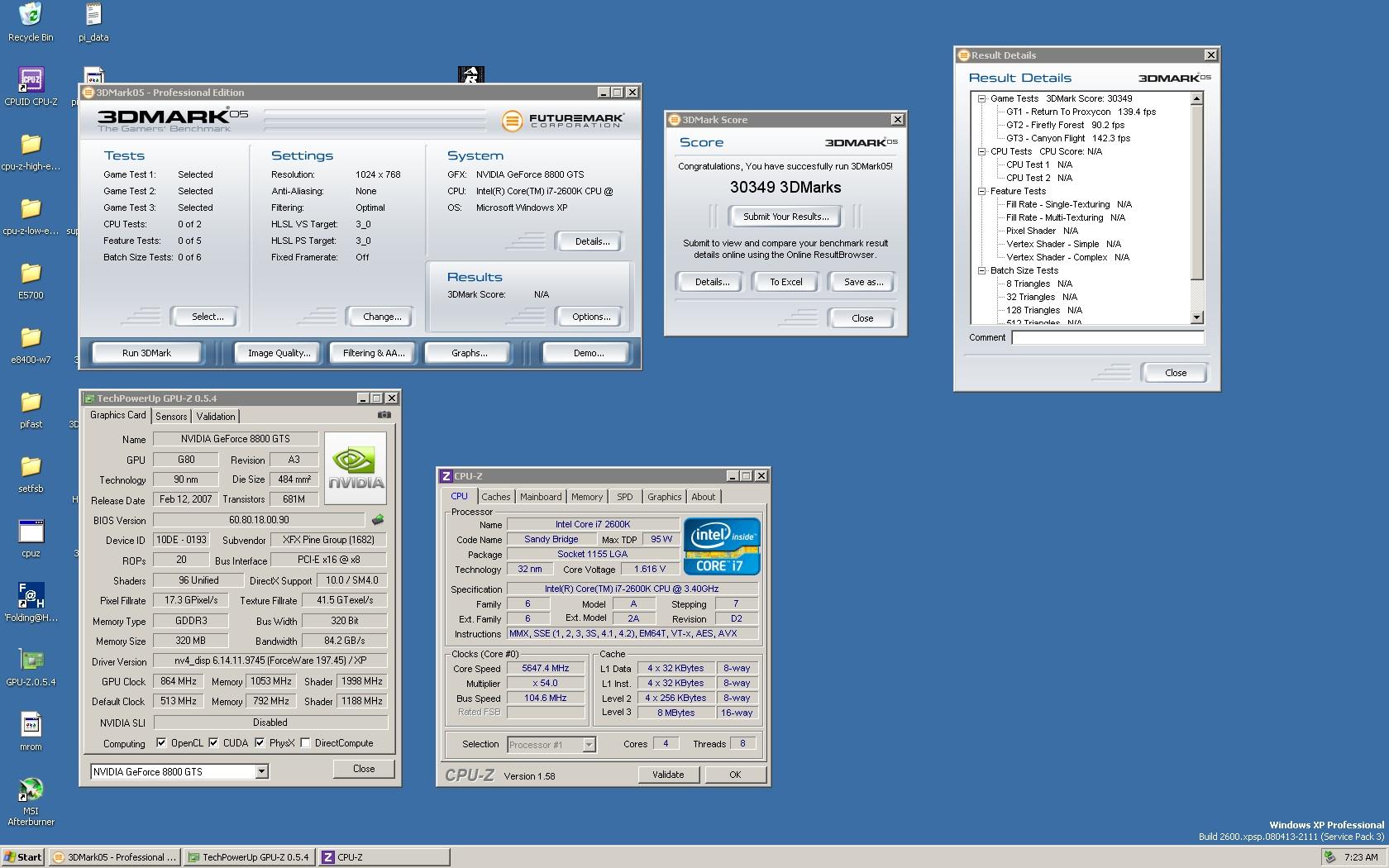Switch to the Mainboard tab in CPU-Z
The height and width of the screenshot is (868, 1389).
(x=541, y=497)
